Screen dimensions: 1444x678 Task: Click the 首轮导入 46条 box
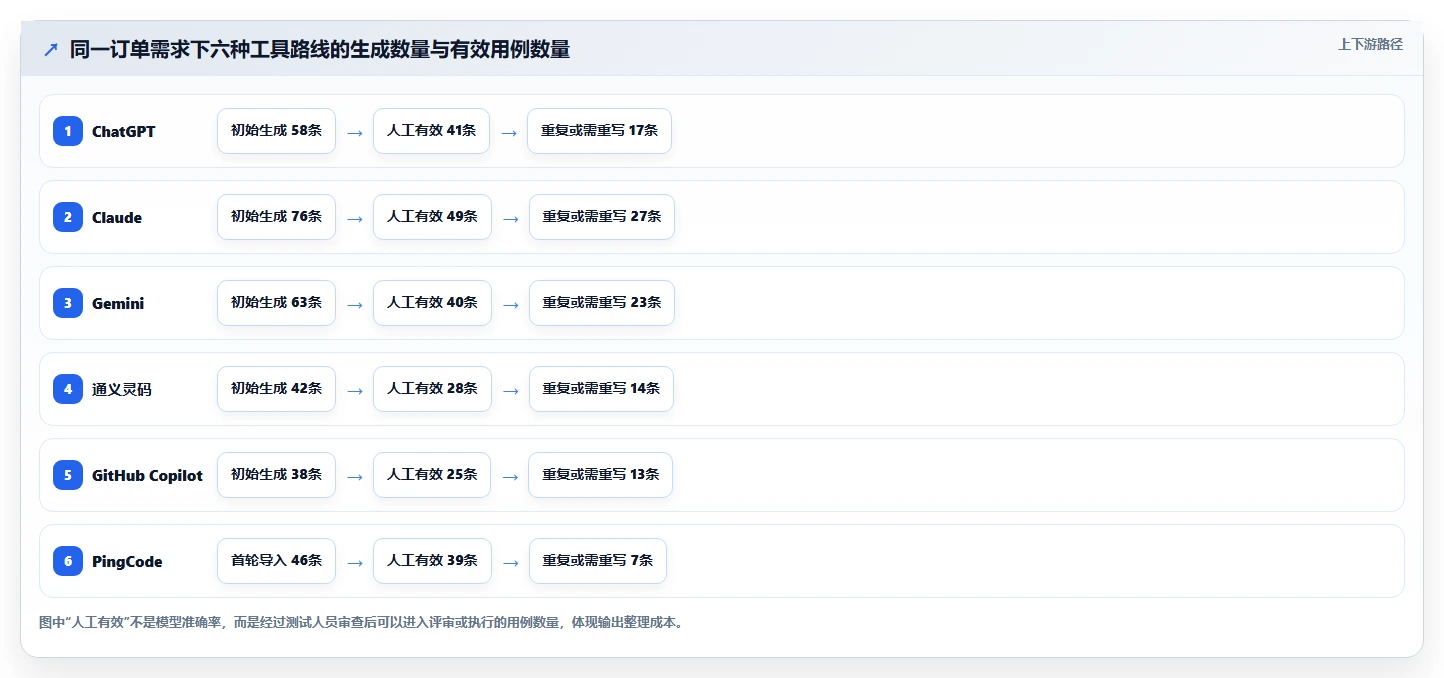pyautogui.click(x=276, y=561)
